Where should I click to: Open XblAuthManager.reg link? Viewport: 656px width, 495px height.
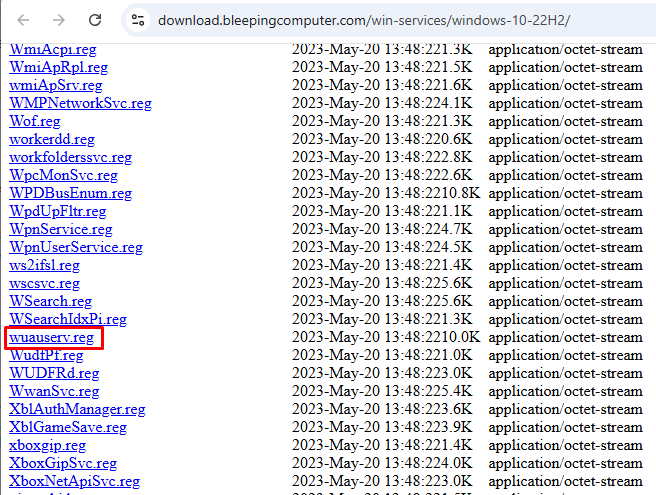(x=77, y=409)
